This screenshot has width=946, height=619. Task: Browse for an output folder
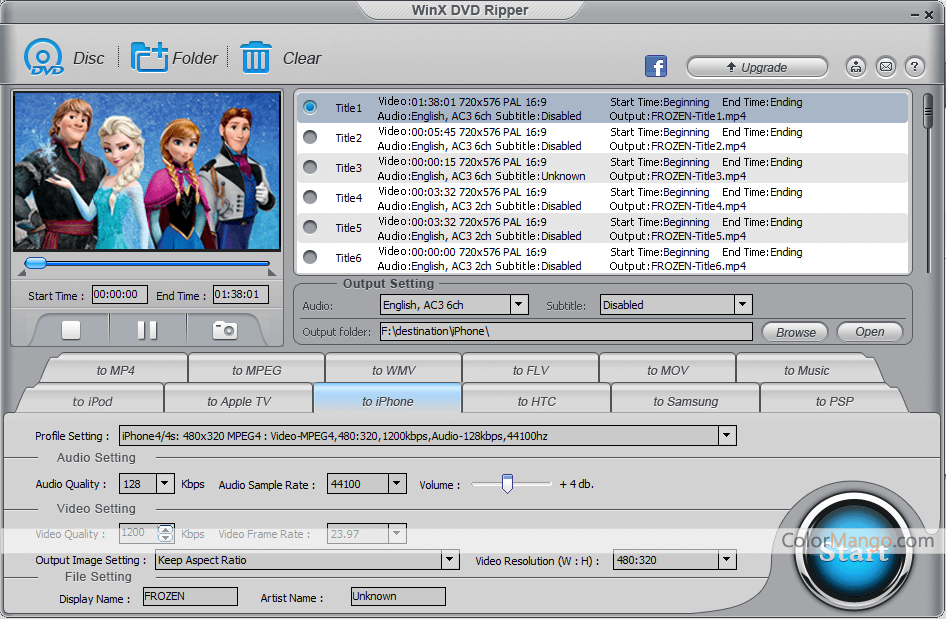point(795,332)
